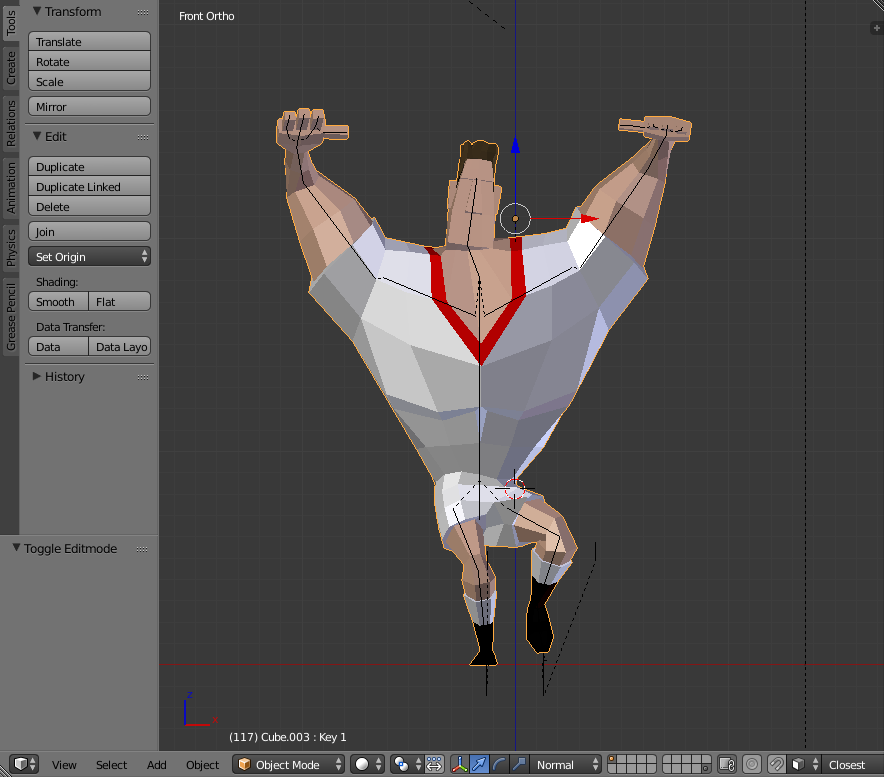884x777 pixels.
Task: Click the Rotate button
Action: click(89, 61)
